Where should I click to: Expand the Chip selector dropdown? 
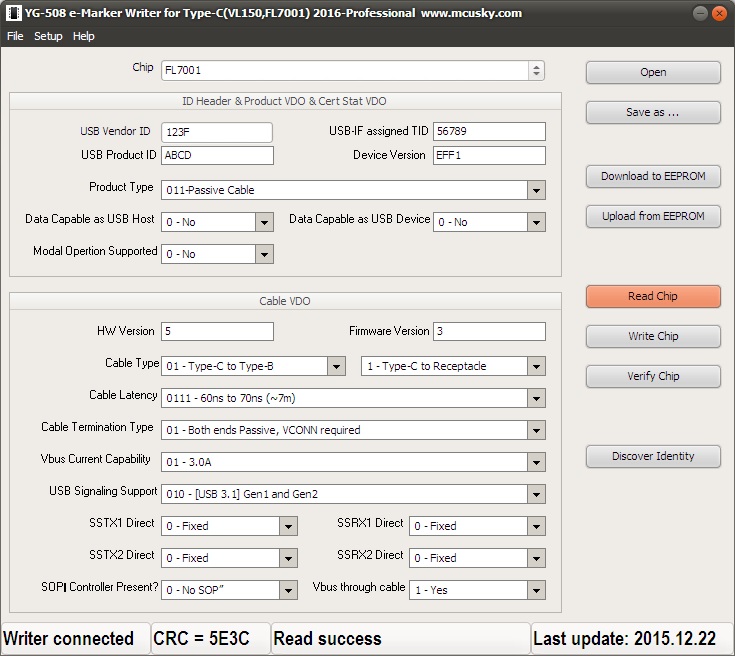(537, 70)
